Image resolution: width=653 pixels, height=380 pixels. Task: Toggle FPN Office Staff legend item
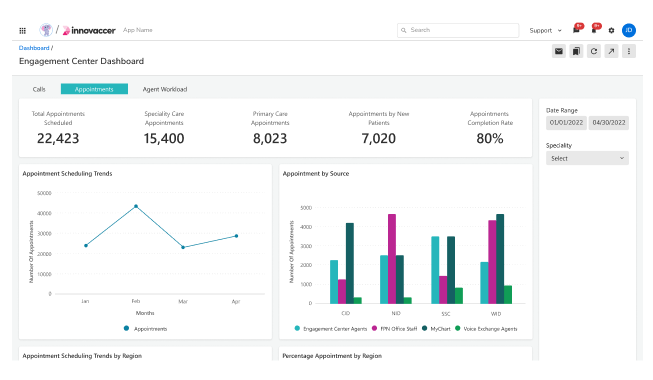click(394, 329)
